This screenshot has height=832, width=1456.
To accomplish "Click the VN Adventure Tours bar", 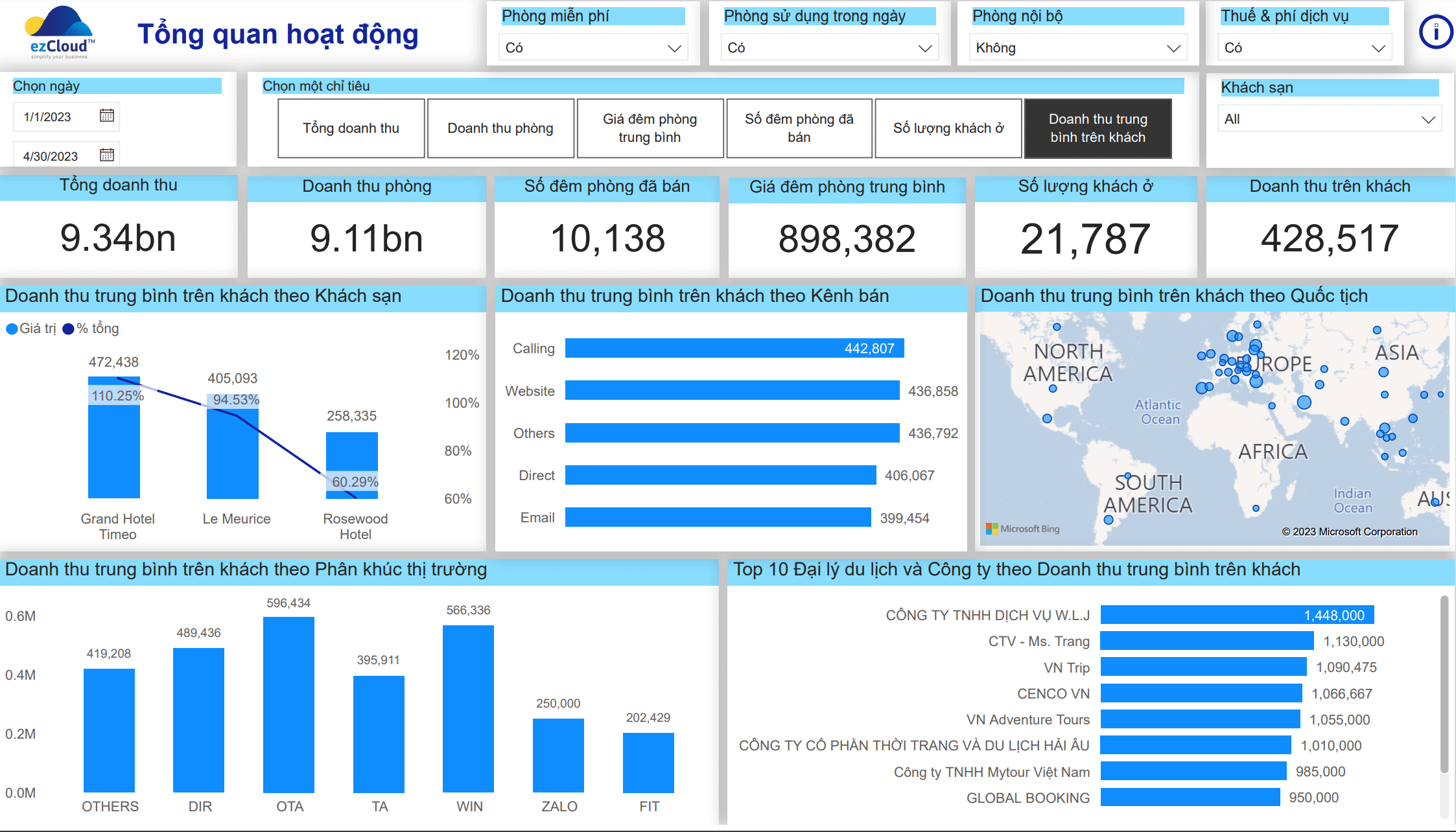I will tap(1201, 719).
